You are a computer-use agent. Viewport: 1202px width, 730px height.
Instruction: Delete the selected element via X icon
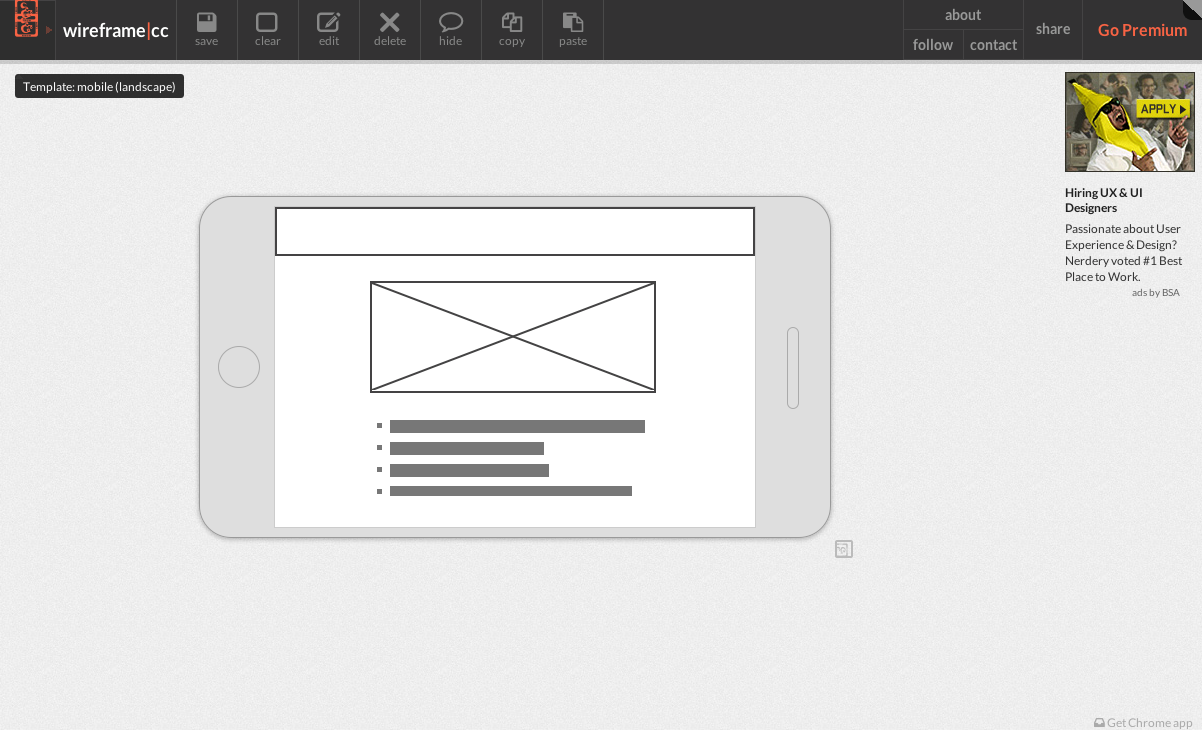click(390, 29)
